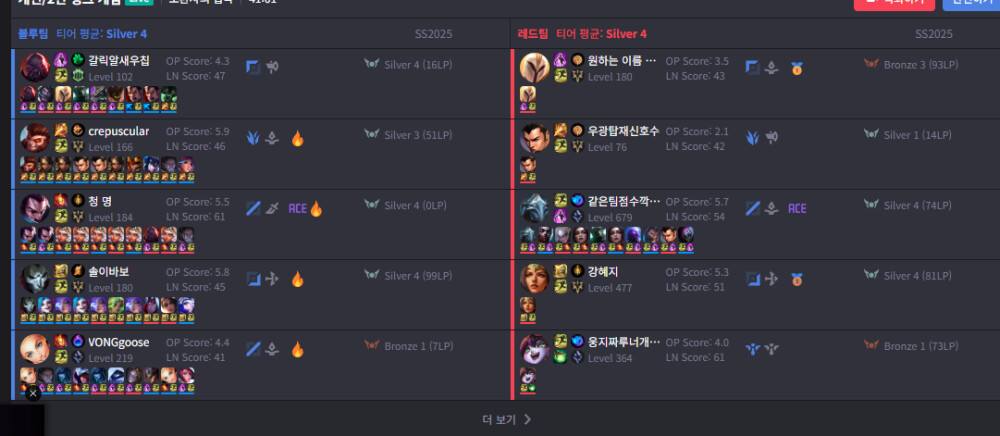Click the fire streak icon beside crepuscular
The image size is (1000, 436).
click(x=297, y=138)
